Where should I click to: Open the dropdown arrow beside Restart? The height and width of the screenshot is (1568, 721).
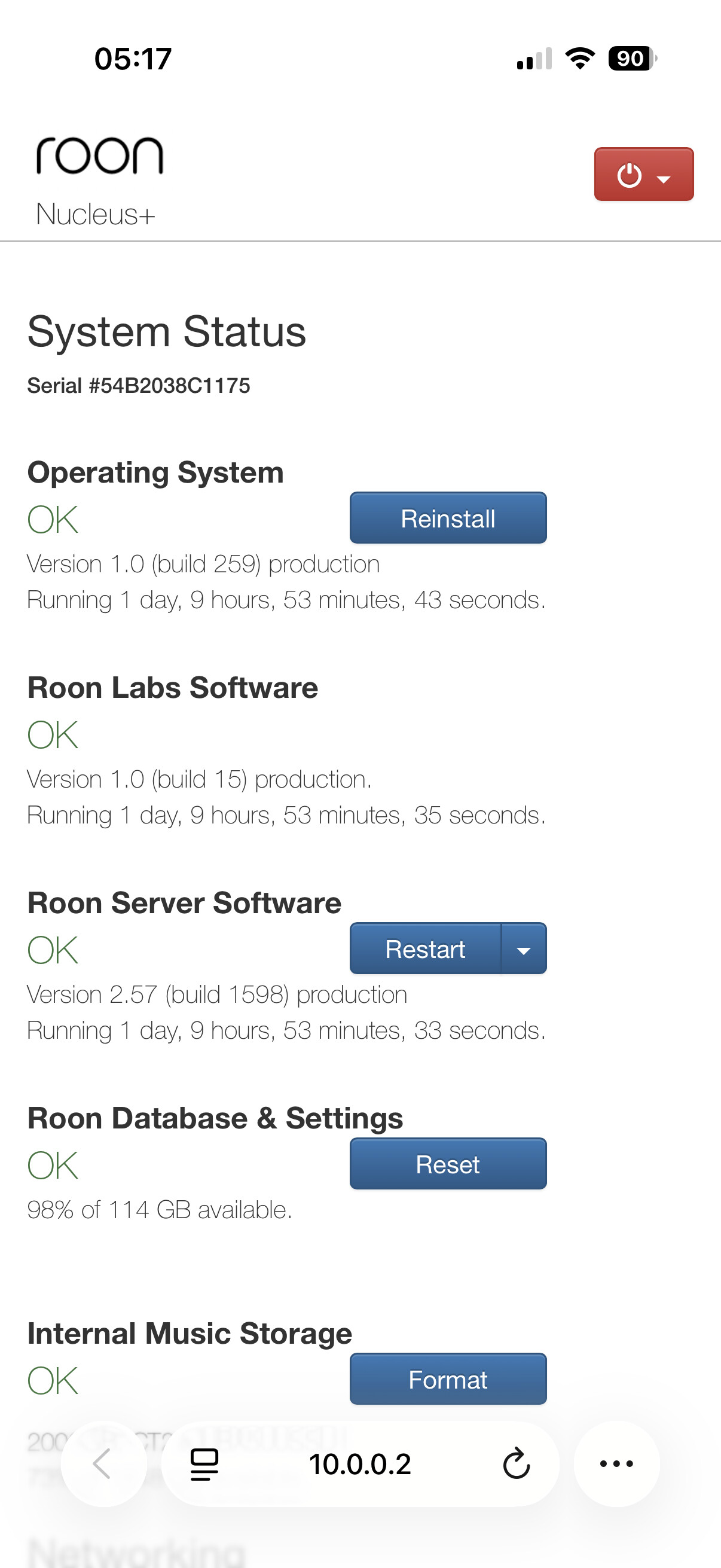tap(523, 949)
